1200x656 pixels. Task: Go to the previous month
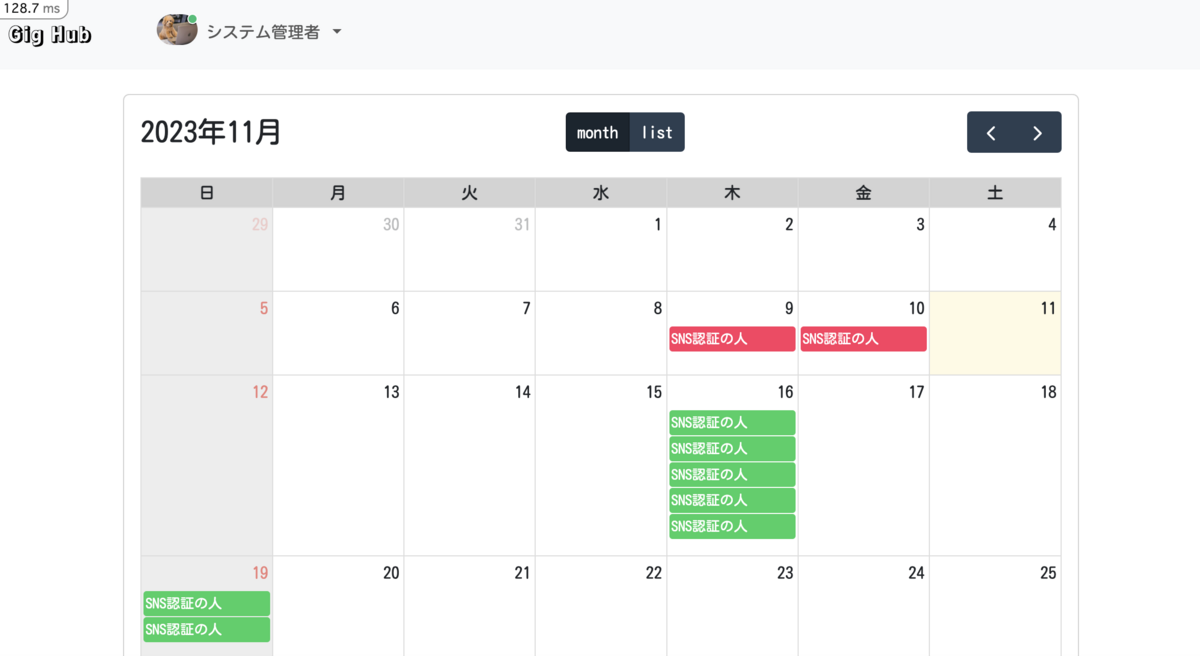click(x=991, y=132)
